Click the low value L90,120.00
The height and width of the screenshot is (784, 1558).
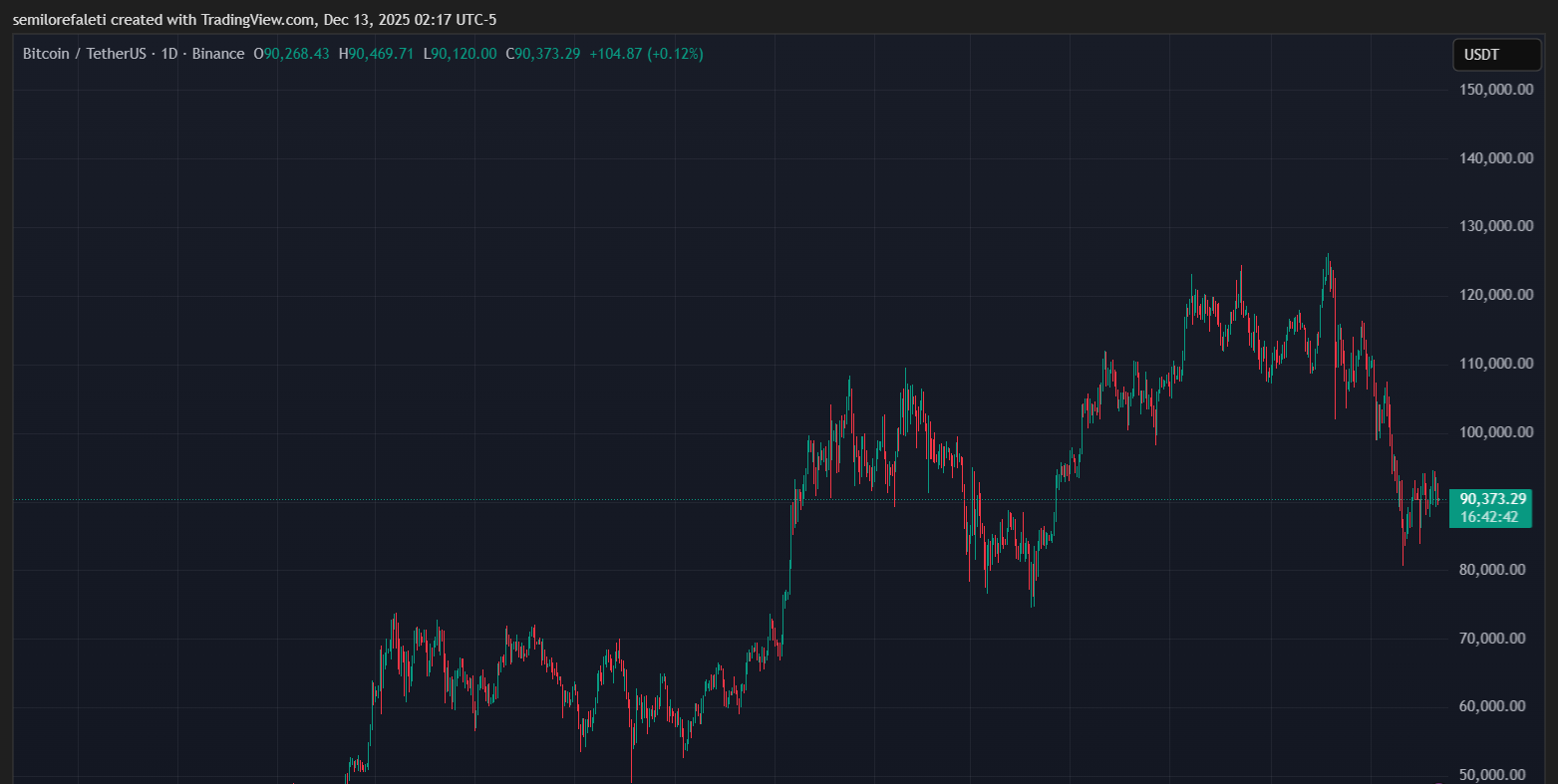coord(460,54)
